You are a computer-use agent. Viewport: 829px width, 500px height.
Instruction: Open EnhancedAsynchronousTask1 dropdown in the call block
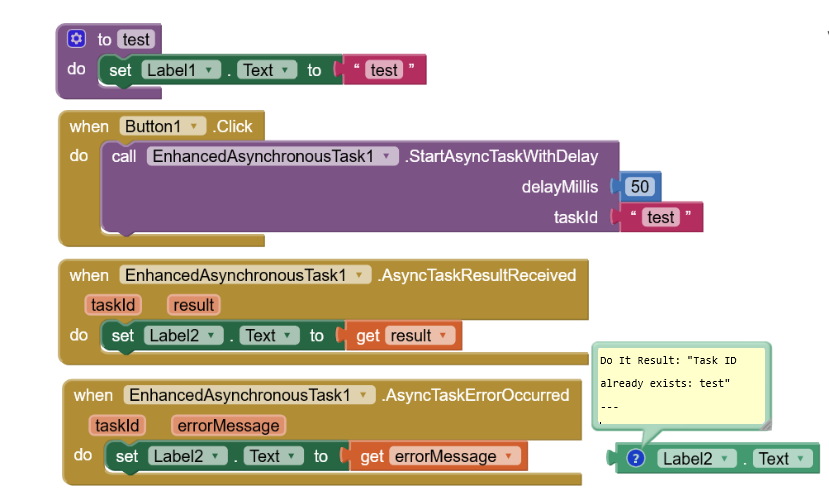[272, 156]
